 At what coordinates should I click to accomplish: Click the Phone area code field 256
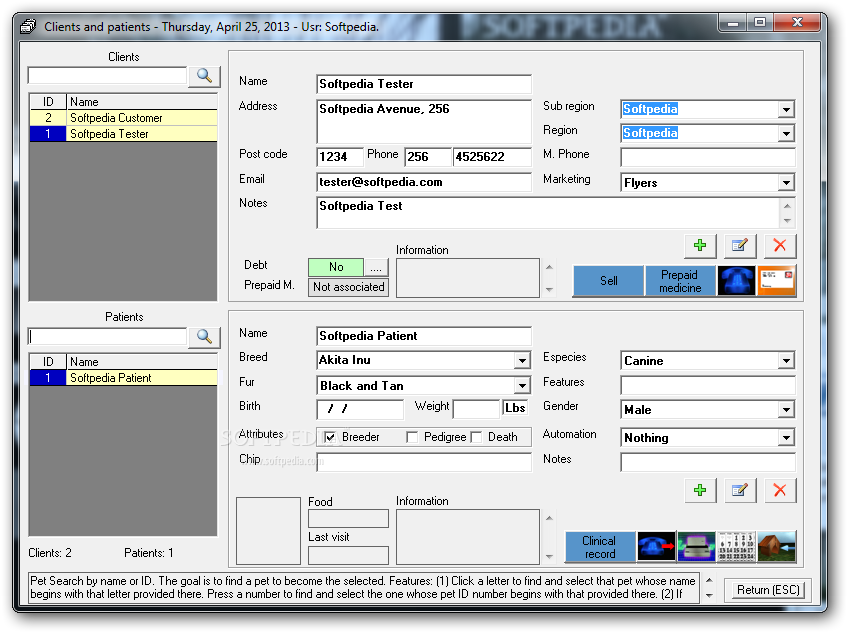427,157
